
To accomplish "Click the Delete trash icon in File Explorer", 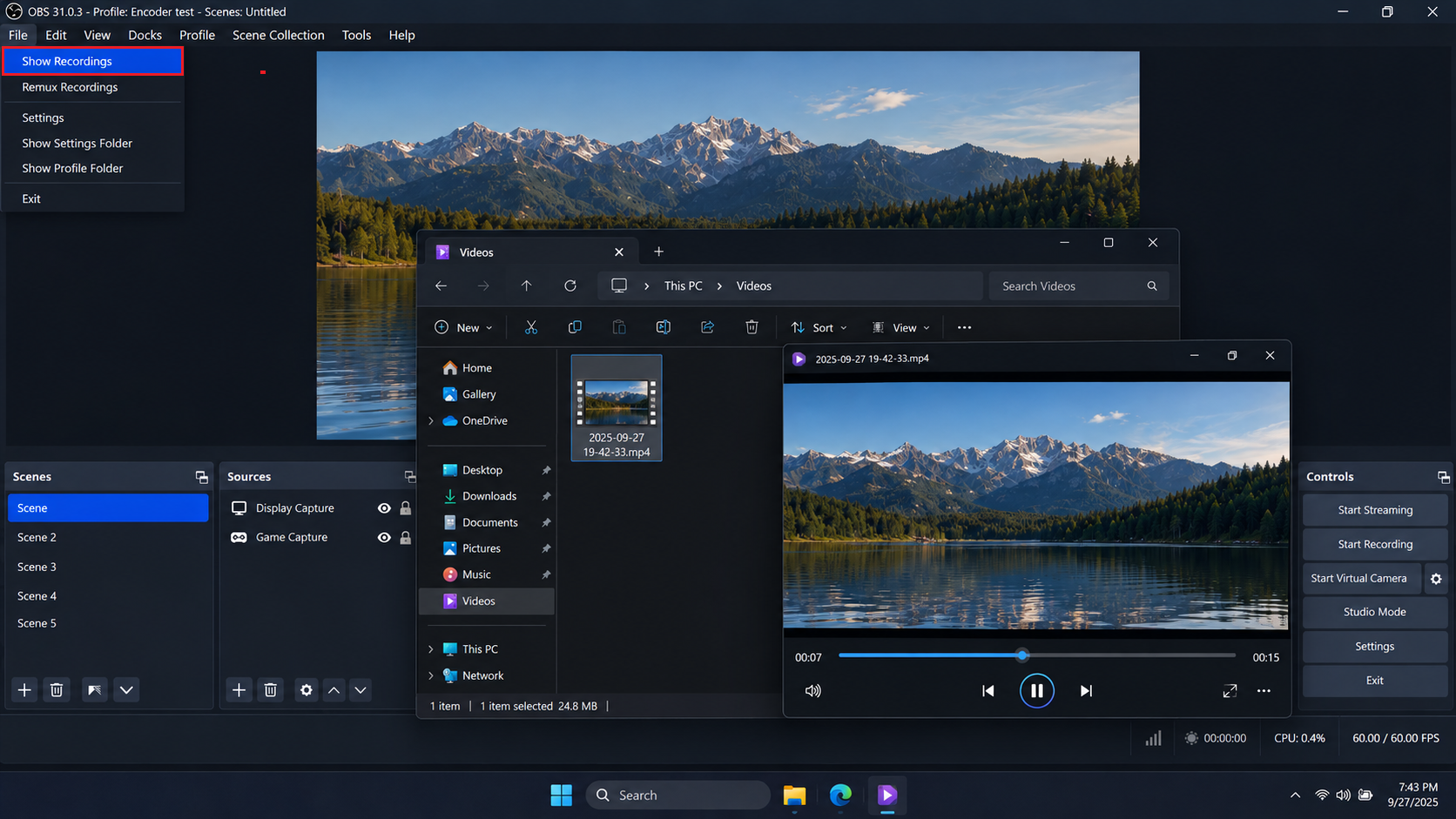I will 752,327.
